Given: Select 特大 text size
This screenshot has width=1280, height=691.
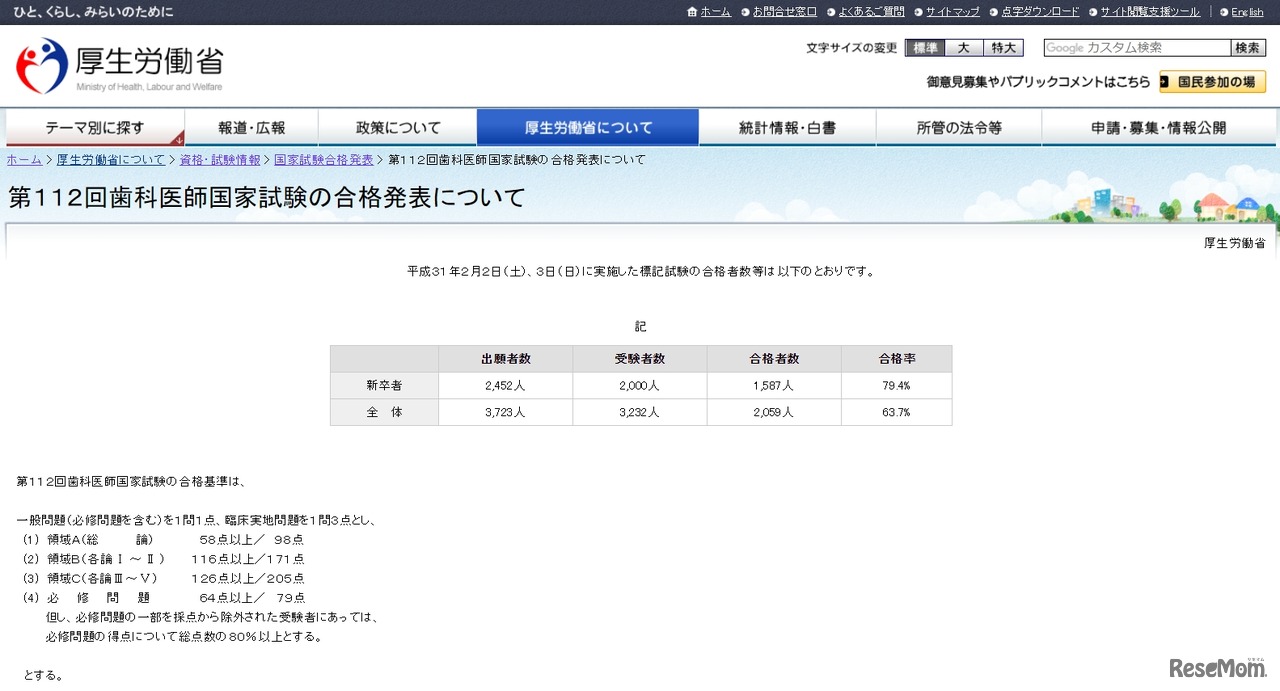Looking at the screenshot, I should pyautogui.click(x=1003, y=48).
